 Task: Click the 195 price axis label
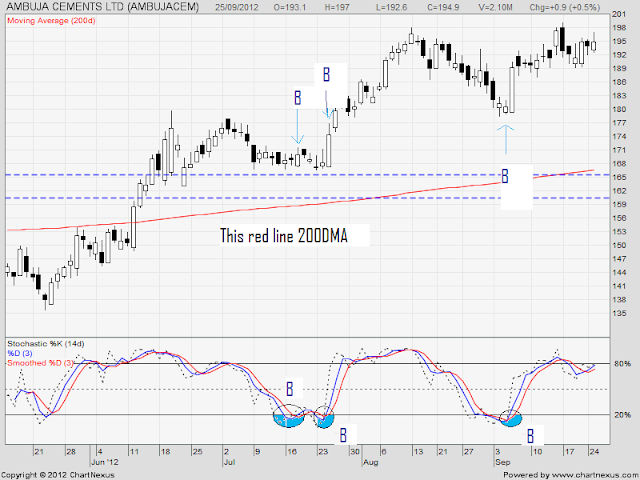click(619, 41)
